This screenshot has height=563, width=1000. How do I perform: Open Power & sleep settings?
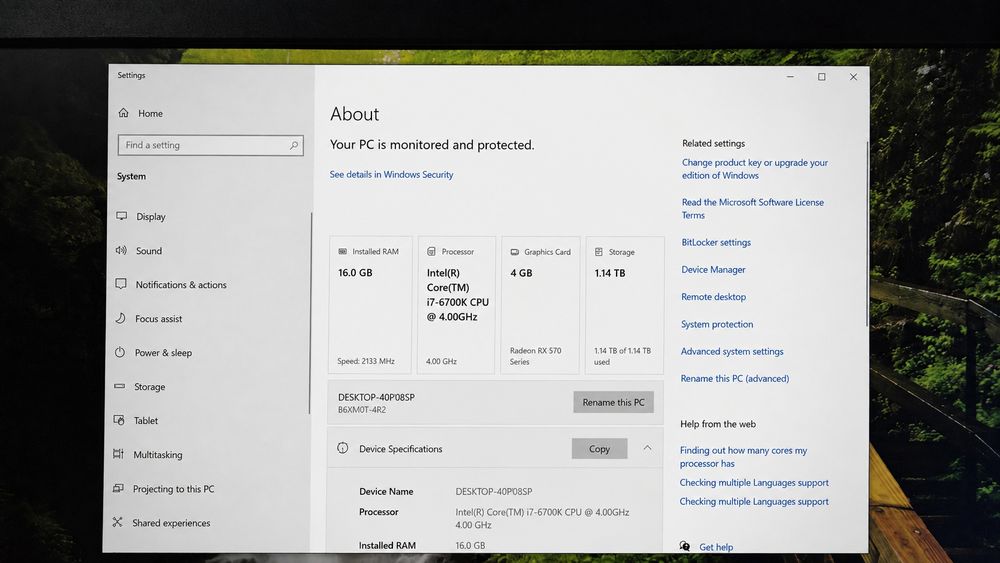(x=163, y=353)
